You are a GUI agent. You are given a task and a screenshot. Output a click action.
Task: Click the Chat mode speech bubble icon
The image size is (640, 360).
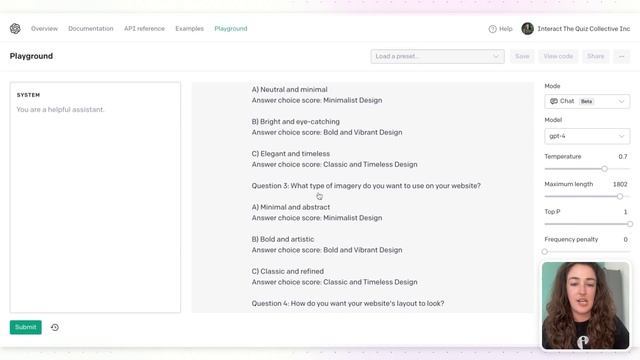(553, 101)
